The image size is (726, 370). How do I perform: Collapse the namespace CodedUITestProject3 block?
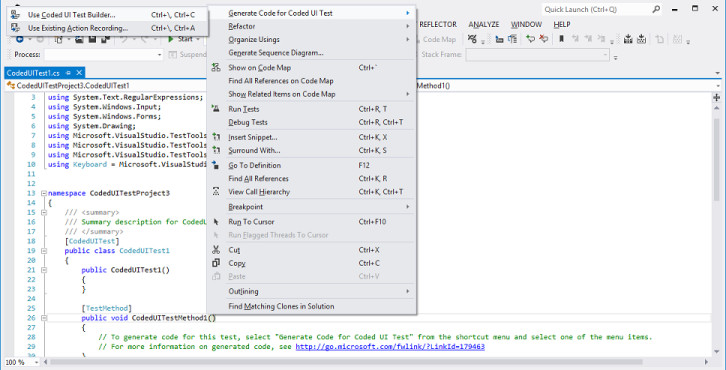[44, 193]
